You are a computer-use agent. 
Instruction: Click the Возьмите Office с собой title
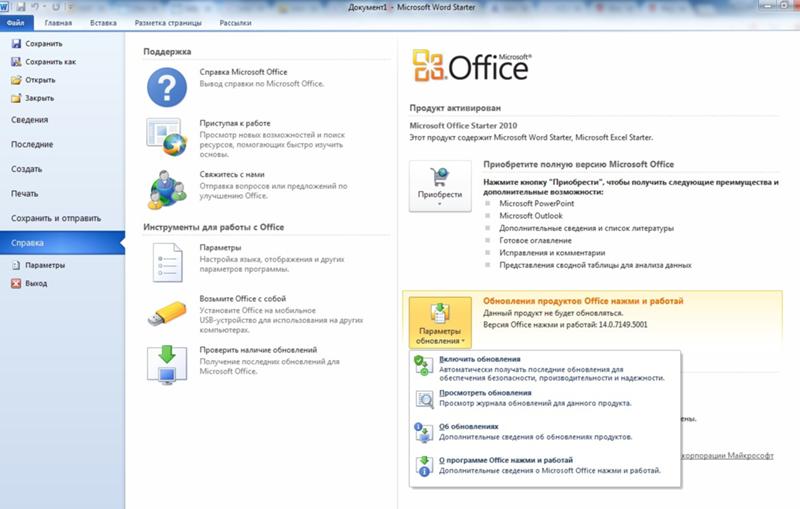[x=242, y=298]
